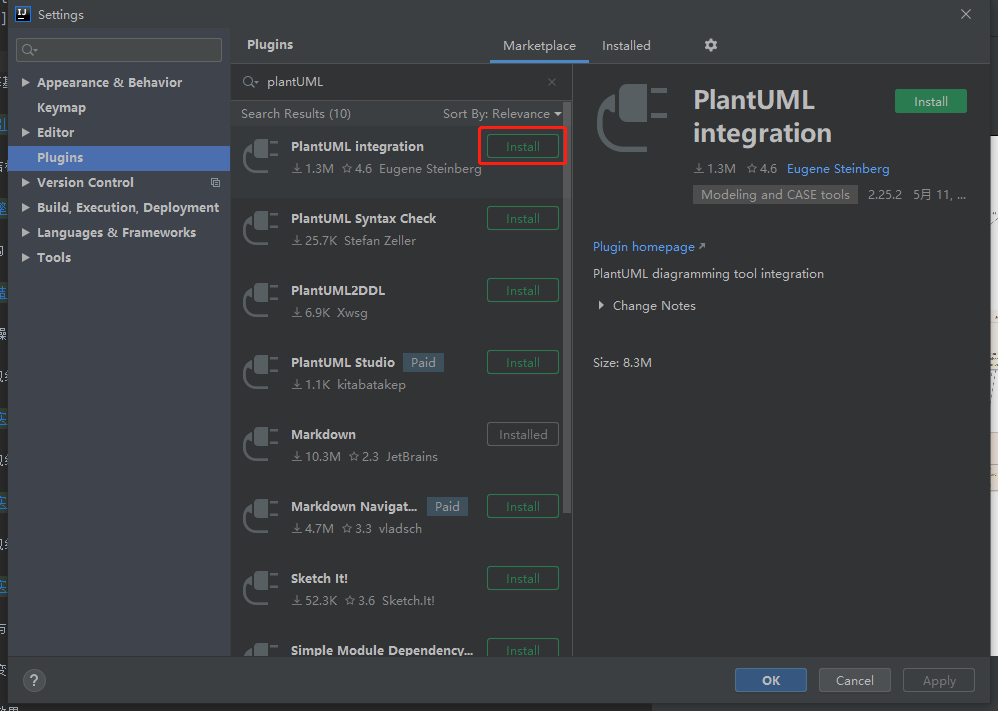The width and height of the screenshot is (998, 711).
Task: Click the plugin list vertical scrollbar
Action: pos(567,300)
